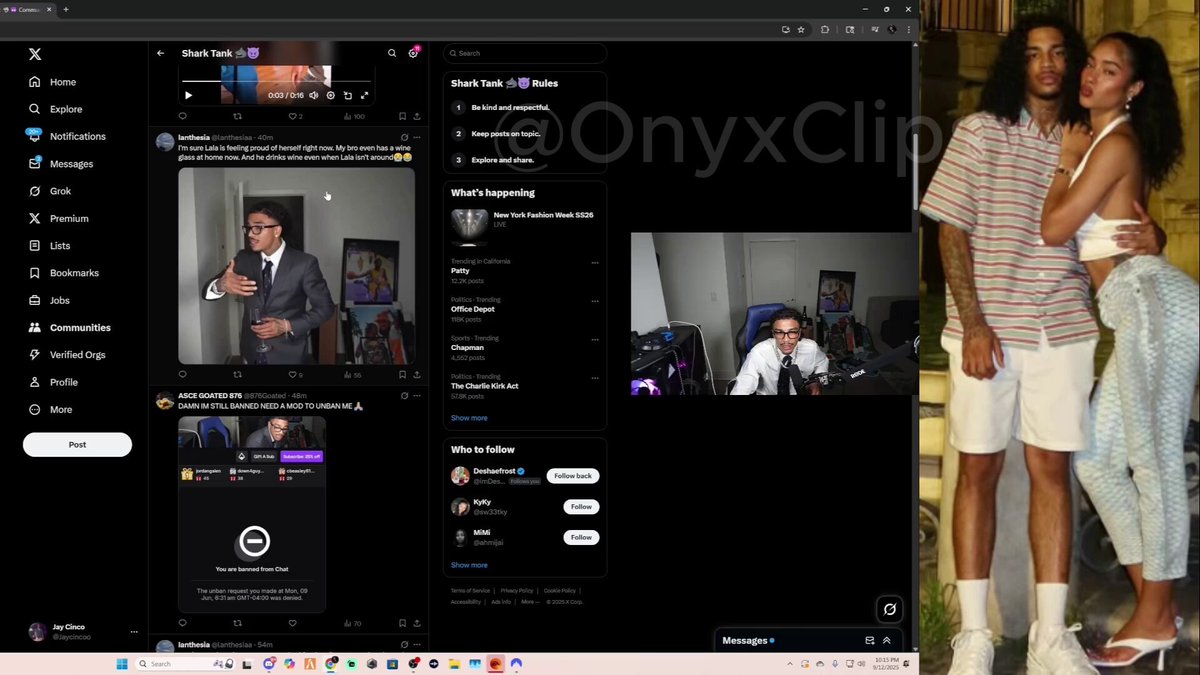Like the ASCE GOATED post
The height and width of the screenshot is (675, 1200).
tap(293, 623)
